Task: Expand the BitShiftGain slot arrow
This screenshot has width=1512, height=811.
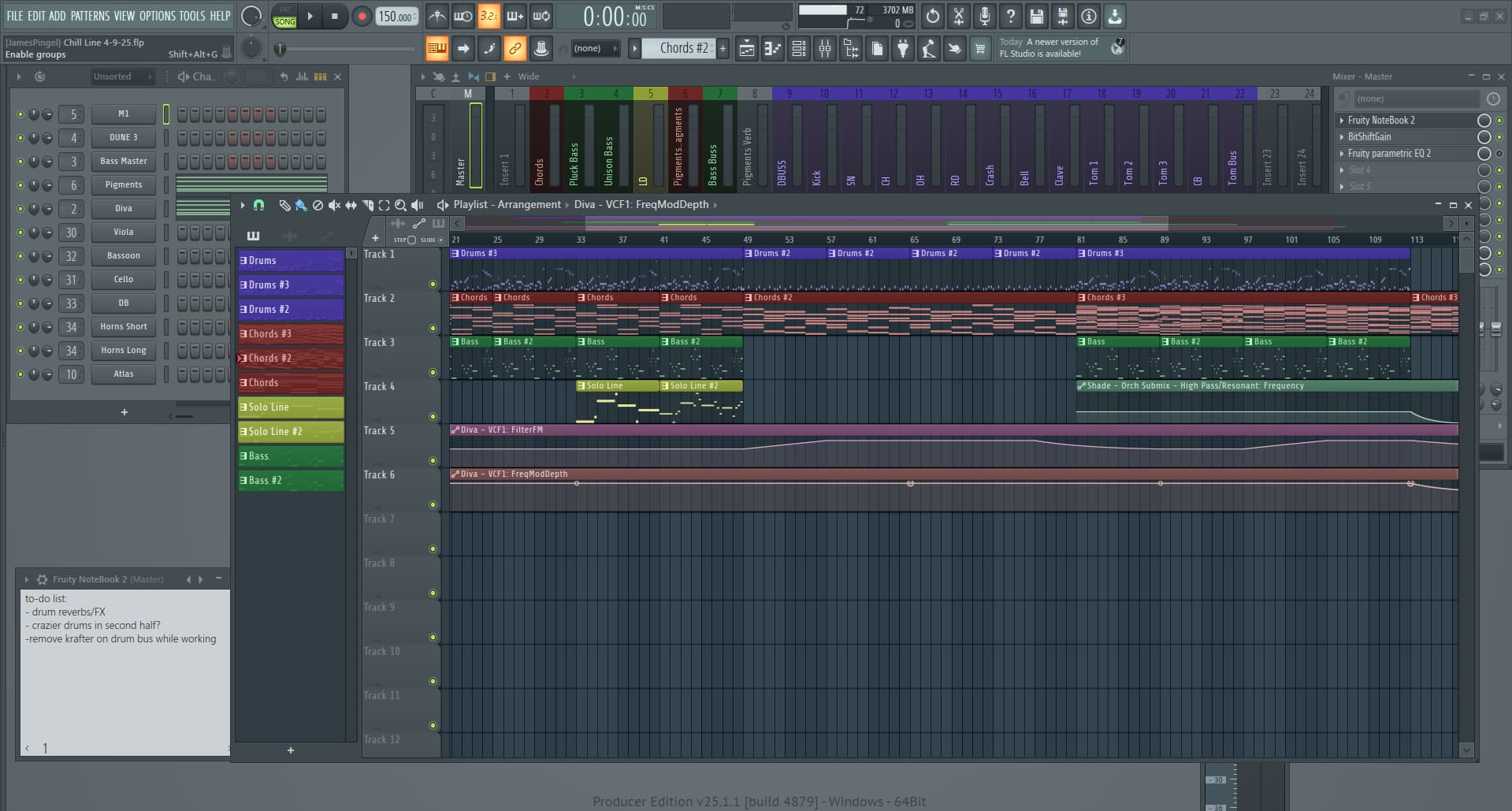Action: pyautogui.click(x=1342, y=137)
